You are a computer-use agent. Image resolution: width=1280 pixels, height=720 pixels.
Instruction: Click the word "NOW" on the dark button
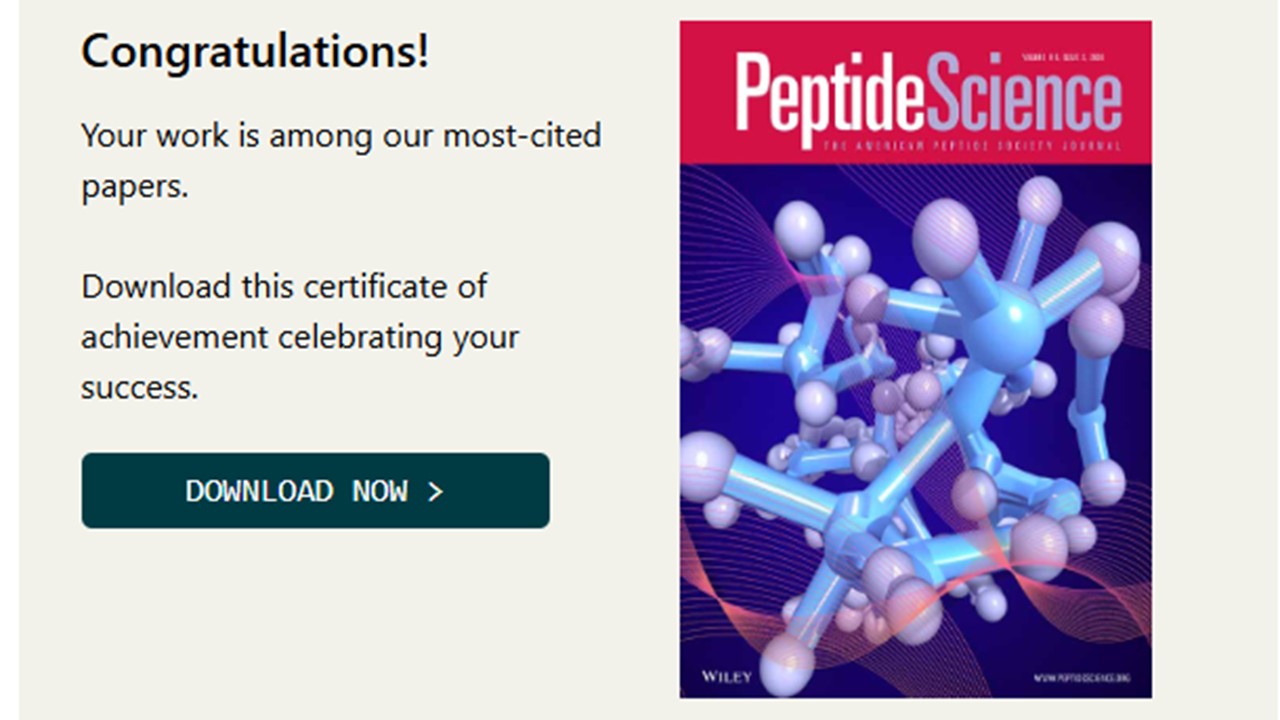[380, 491]
